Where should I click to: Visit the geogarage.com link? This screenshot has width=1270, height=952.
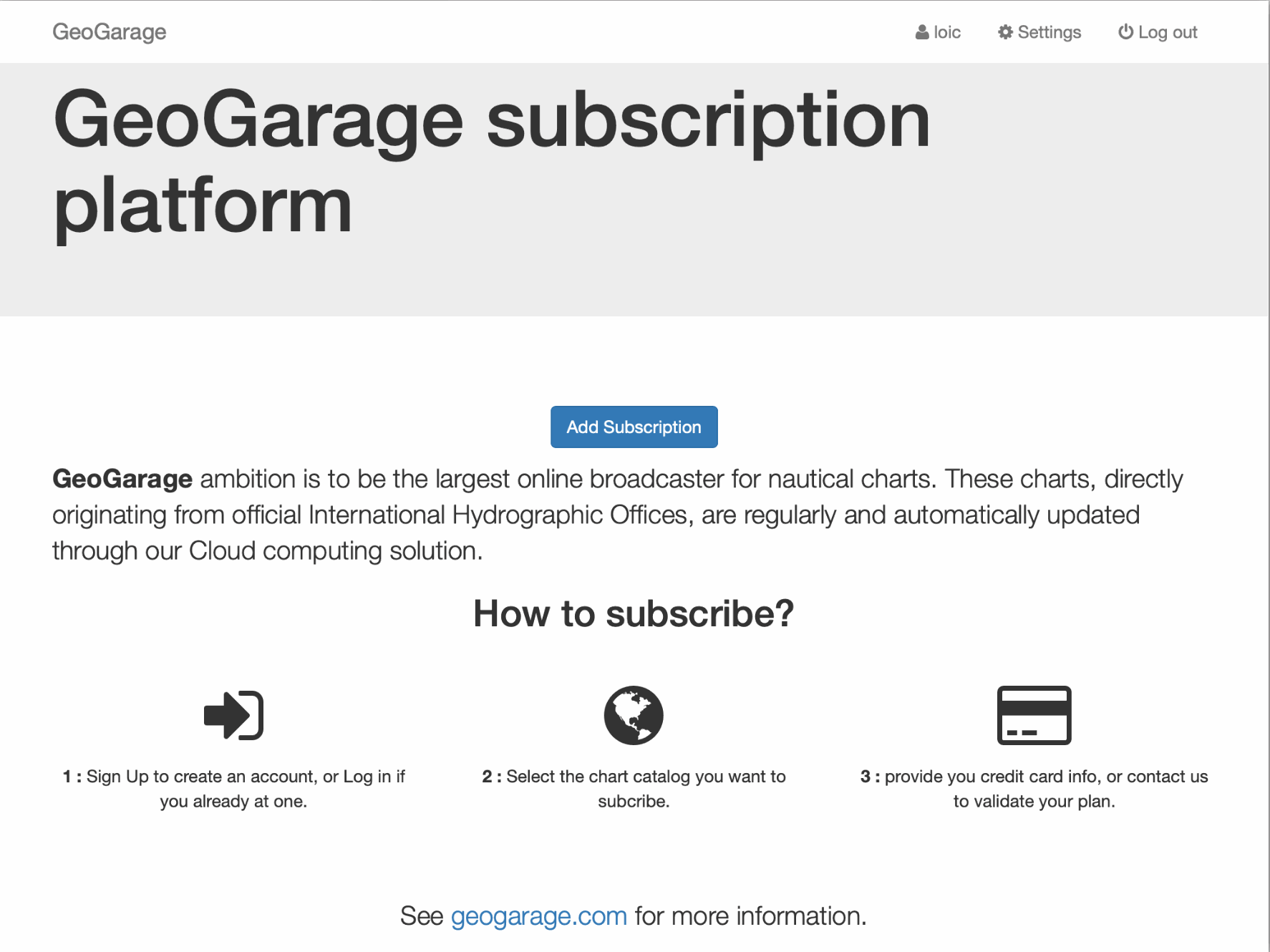pos(538,916)
